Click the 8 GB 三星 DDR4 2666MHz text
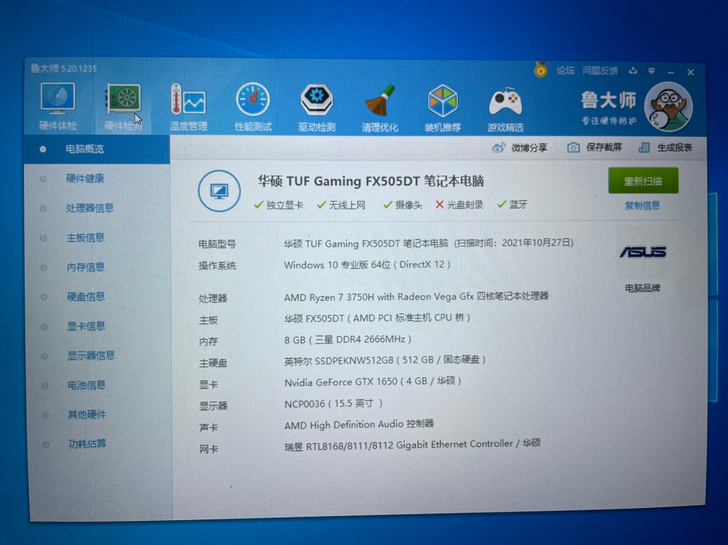This screenshot has height=545, width=728. tap(347, 339)
